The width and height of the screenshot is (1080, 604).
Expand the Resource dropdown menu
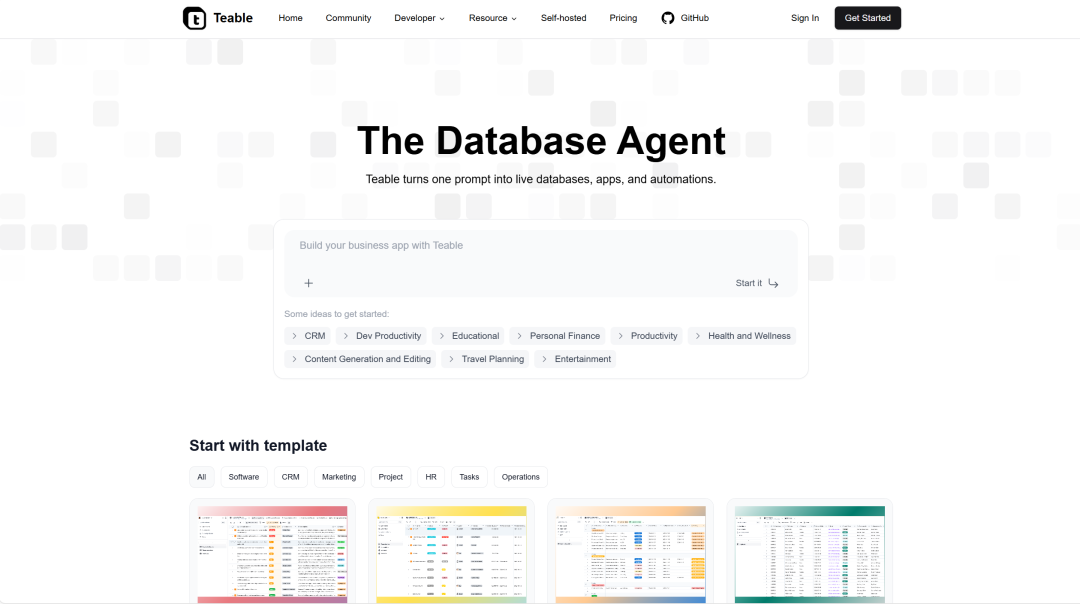[x=492, y=18]
